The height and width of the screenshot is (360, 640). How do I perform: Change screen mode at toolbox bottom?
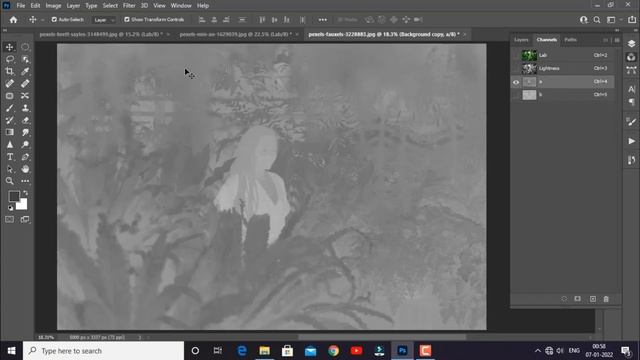coord(25,220)
